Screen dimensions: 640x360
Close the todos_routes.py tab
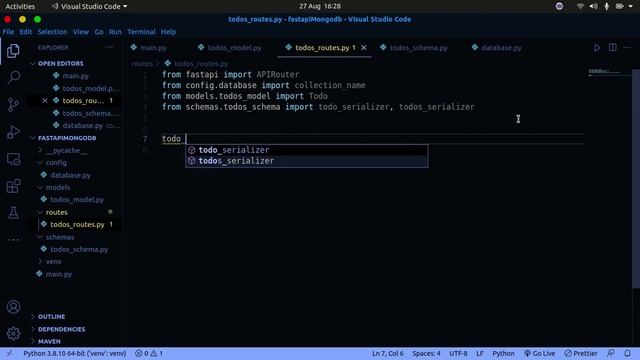point(363,48)
